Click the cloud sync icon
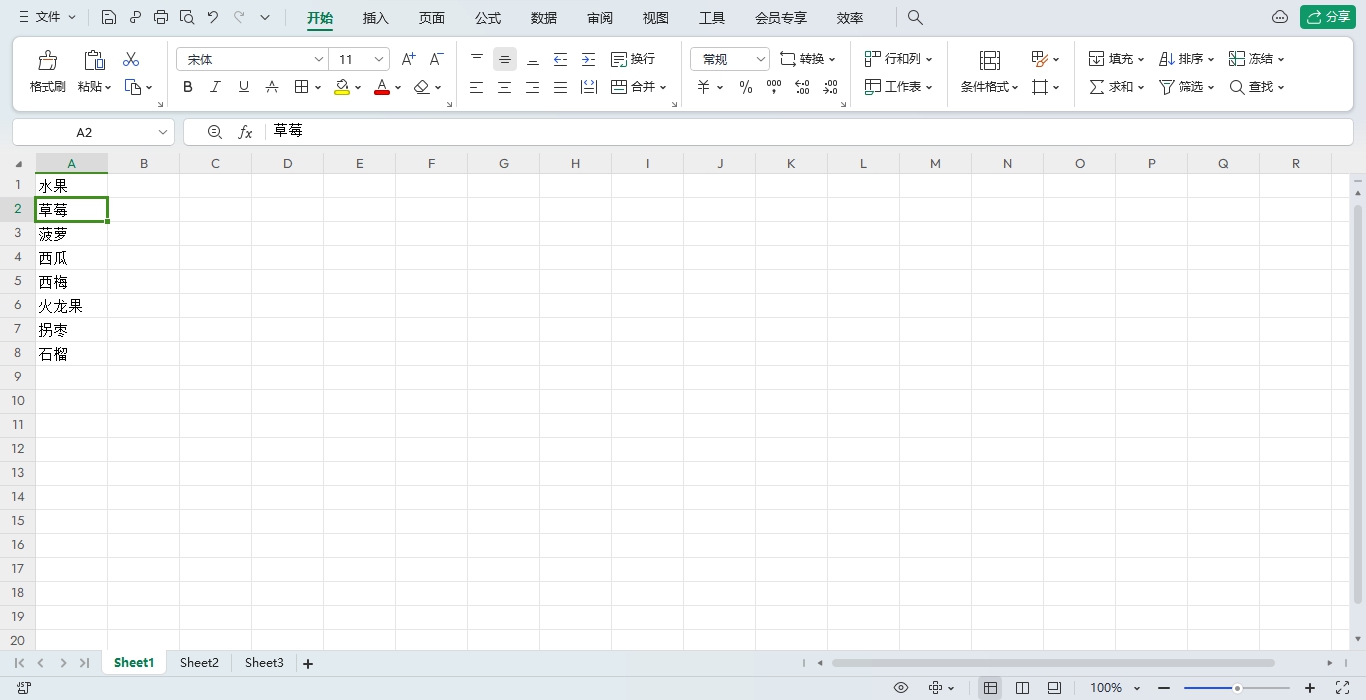This screenshot has width=1366, height=700. coord(1279,17)
